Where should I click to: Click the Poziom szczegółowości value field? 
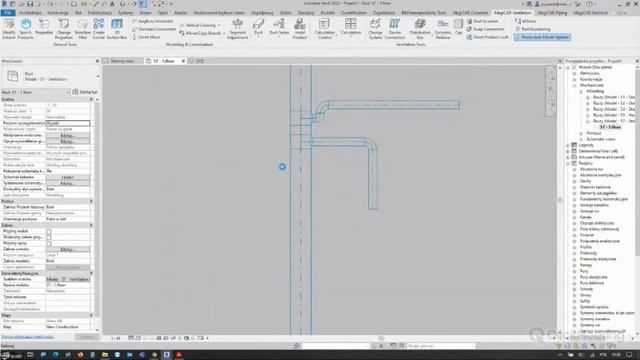click(x=68, y=123)
